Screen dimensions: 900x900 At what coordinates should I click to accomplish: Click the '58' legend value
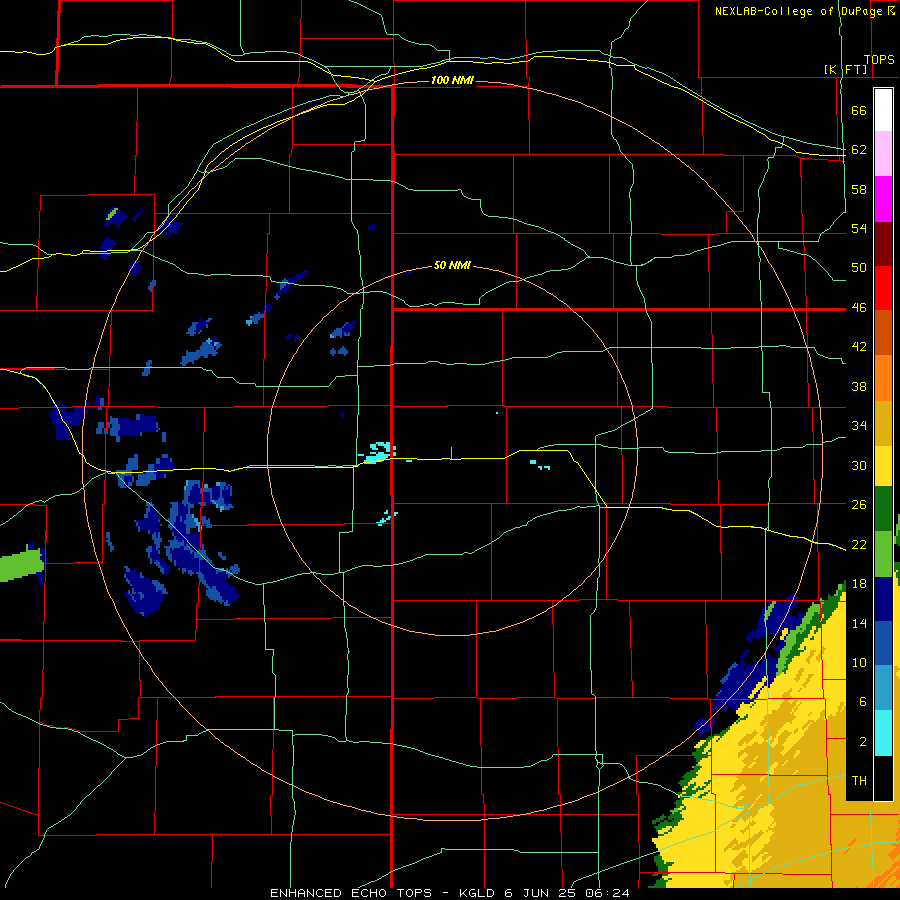tap(859, 189)
